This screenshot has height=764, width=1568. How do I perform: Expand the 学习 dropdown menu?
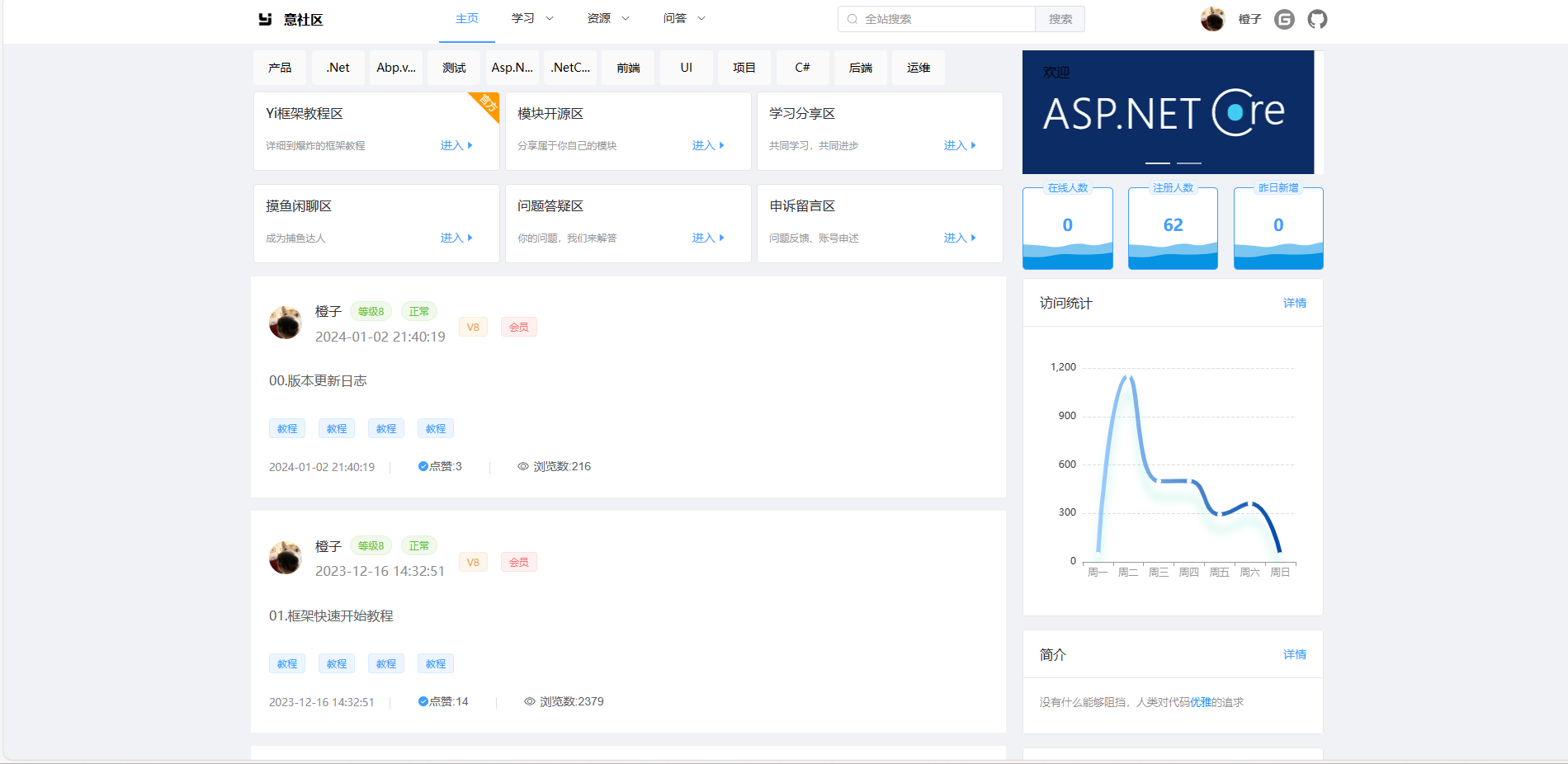pos(532,18)
